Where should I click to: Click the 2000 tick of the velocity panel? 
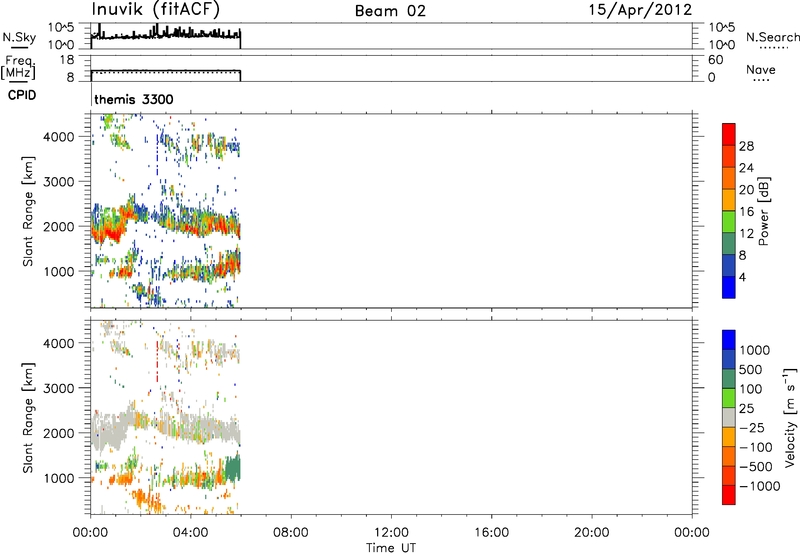[x=59, y=433]
